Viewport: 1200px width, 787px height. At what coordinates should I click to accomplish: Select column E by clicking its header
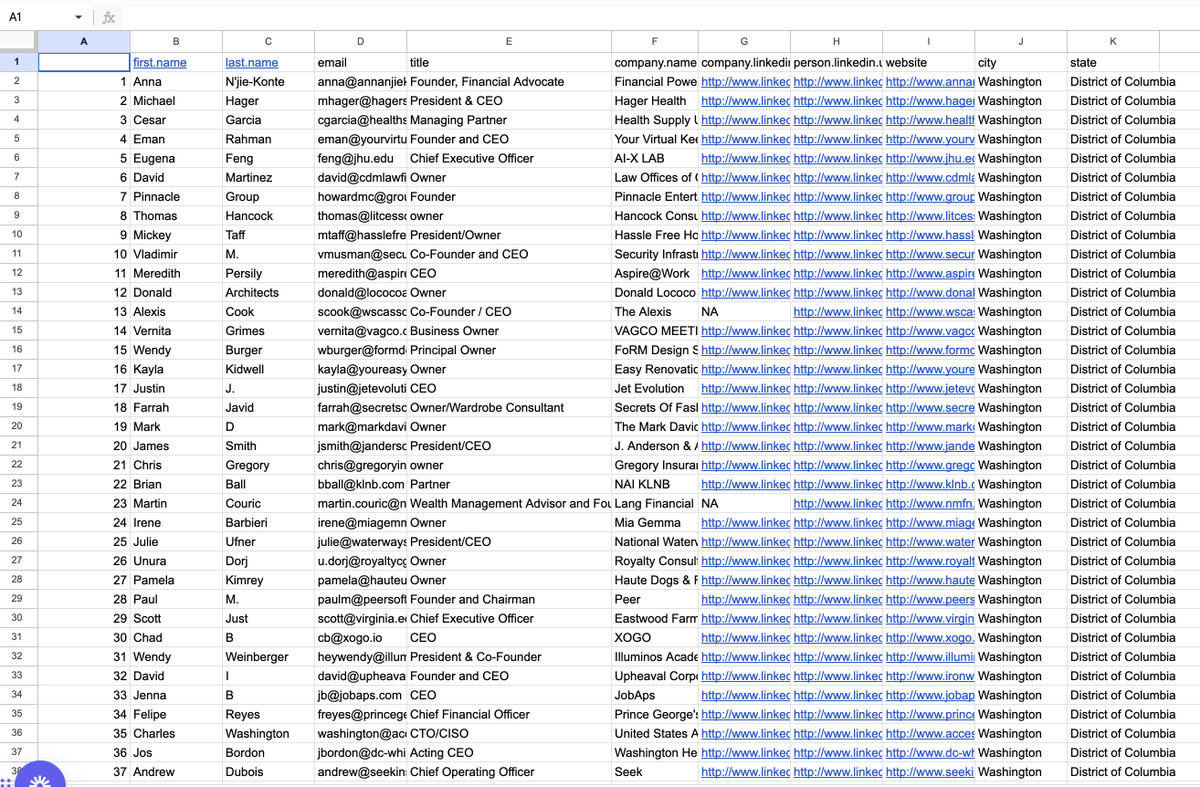coord(508,41)
